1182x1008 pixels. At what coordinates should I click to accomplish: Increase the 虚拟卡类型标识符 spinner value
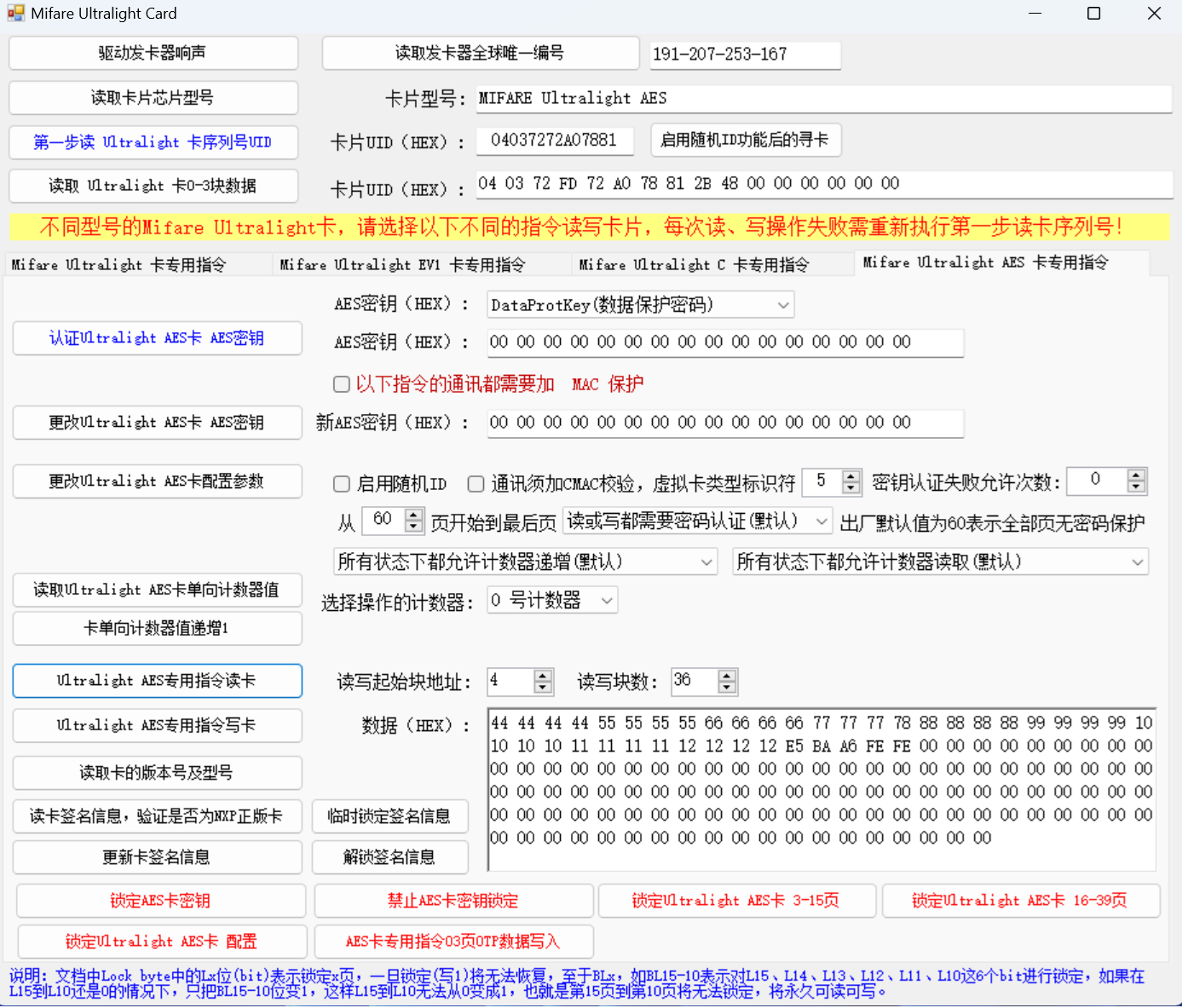[850, 477]
